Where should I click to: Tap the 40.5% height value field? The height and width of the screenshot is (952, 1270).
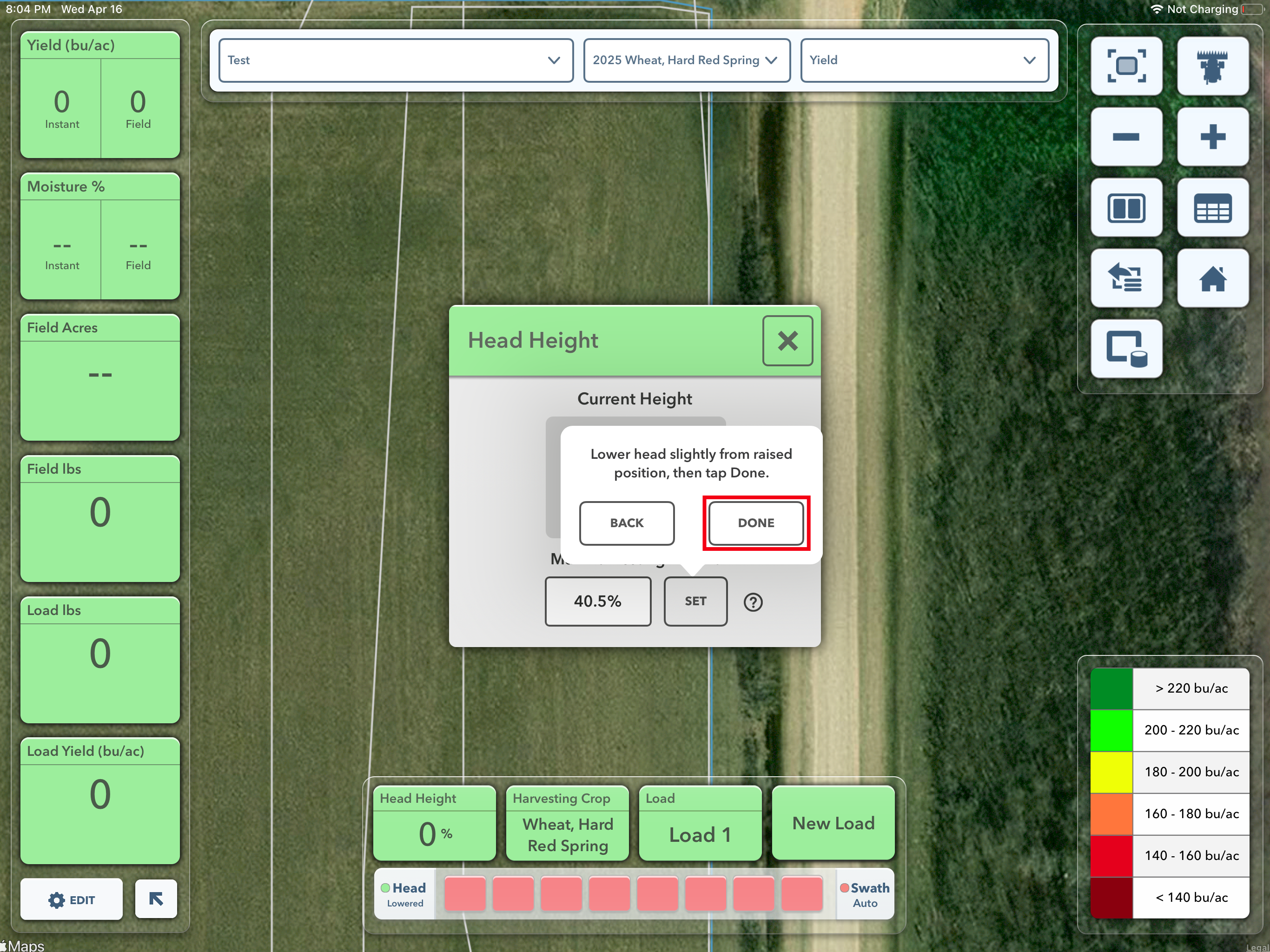tap(598, 601)
